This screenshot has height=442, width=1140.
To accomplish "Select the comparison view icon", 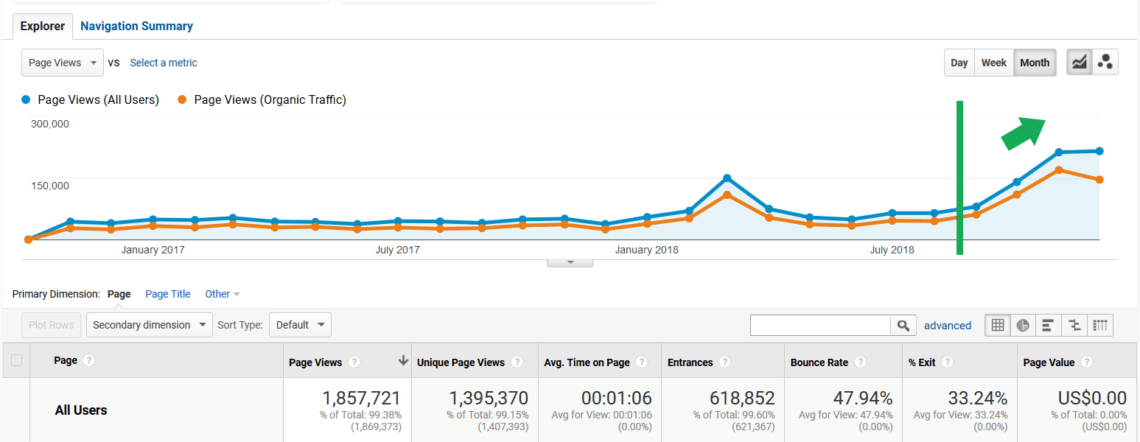I will (1073, 325).
